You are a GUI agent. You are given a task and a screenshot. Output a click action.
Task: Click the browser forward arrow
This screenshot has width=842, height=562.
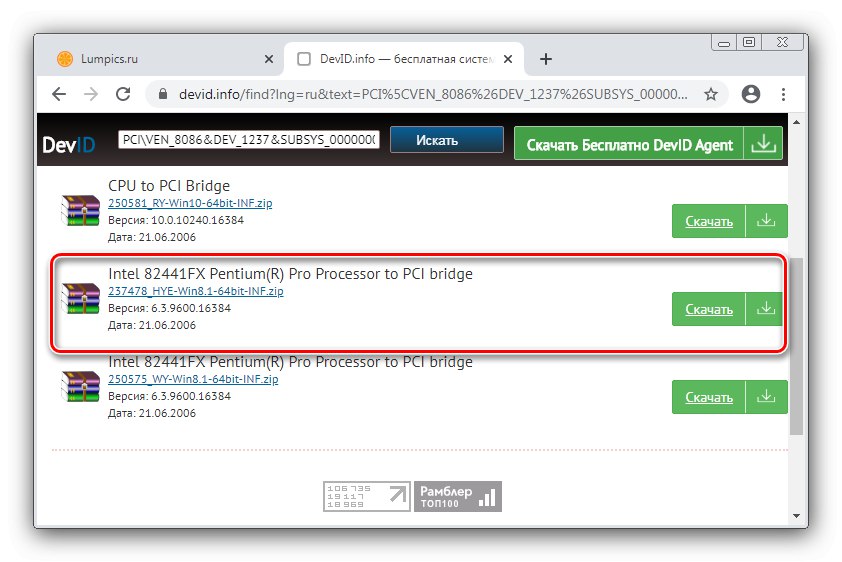coord(91,94)
